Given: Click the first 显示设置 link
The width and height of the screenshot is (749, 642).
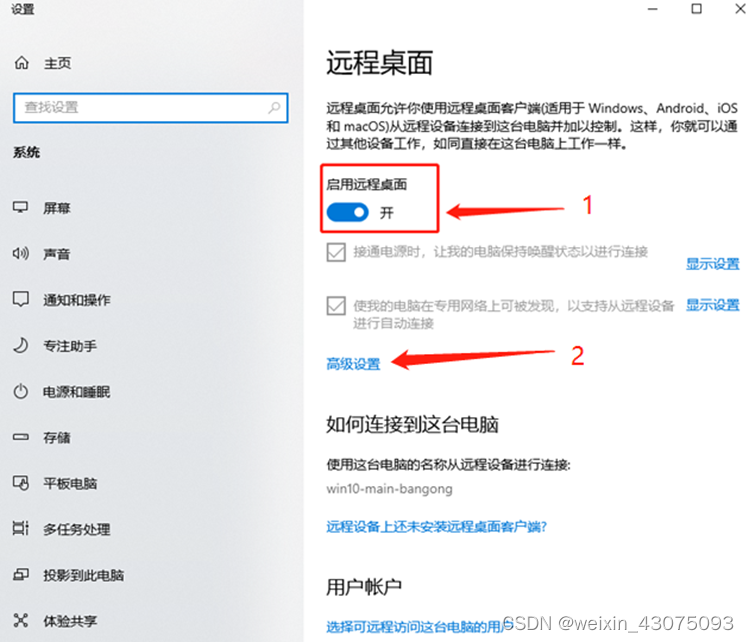Looking at the screenshot, I should pyautogui.click(x=712, y=264).
